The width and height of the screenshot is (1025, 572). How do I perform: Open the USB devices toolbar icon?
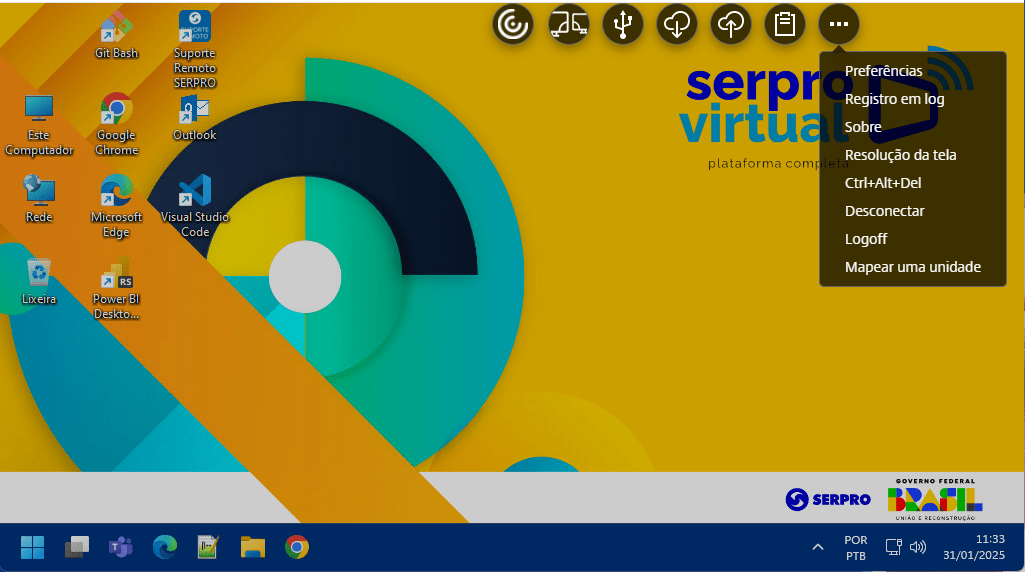(622, 24)
